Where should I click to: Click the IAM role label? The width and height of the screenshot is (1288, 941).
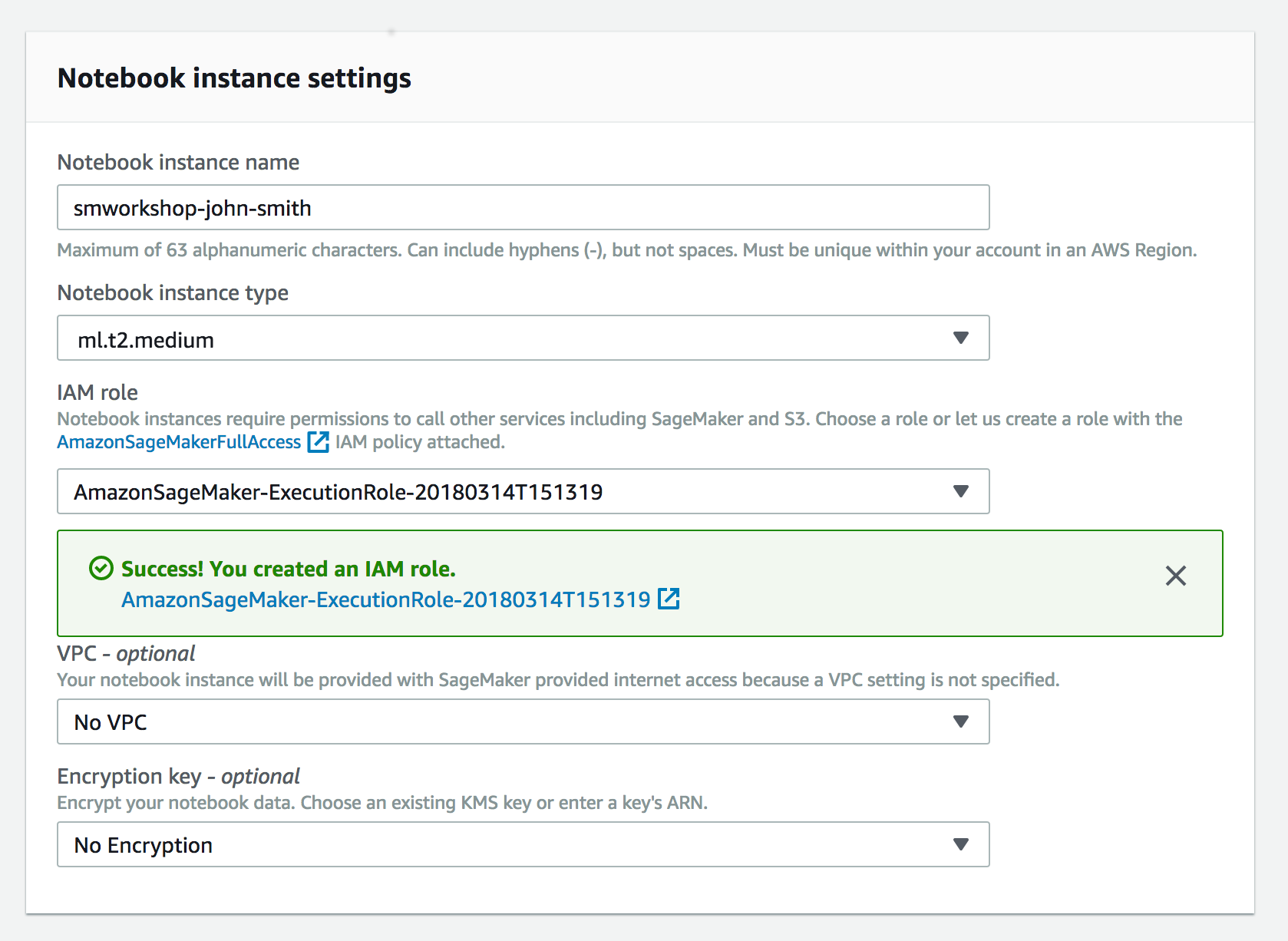coord(97,392)
